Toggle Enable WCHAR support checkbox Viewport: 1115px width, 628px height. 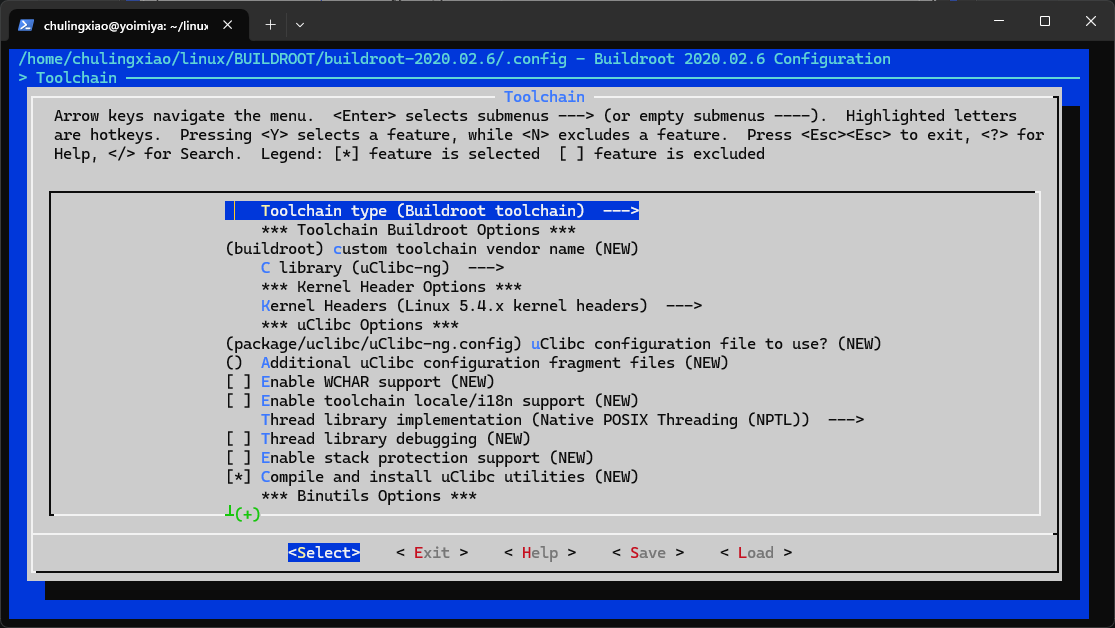[x=238, y=382]
